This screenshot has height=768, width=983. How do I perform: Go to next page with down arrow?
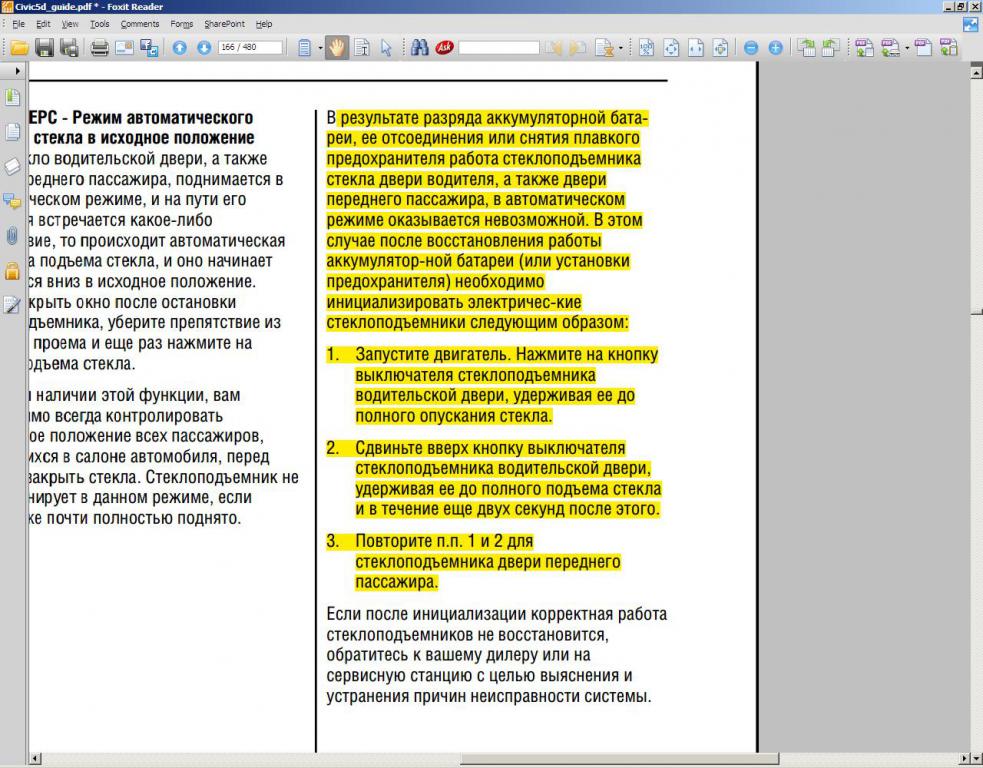203,47
